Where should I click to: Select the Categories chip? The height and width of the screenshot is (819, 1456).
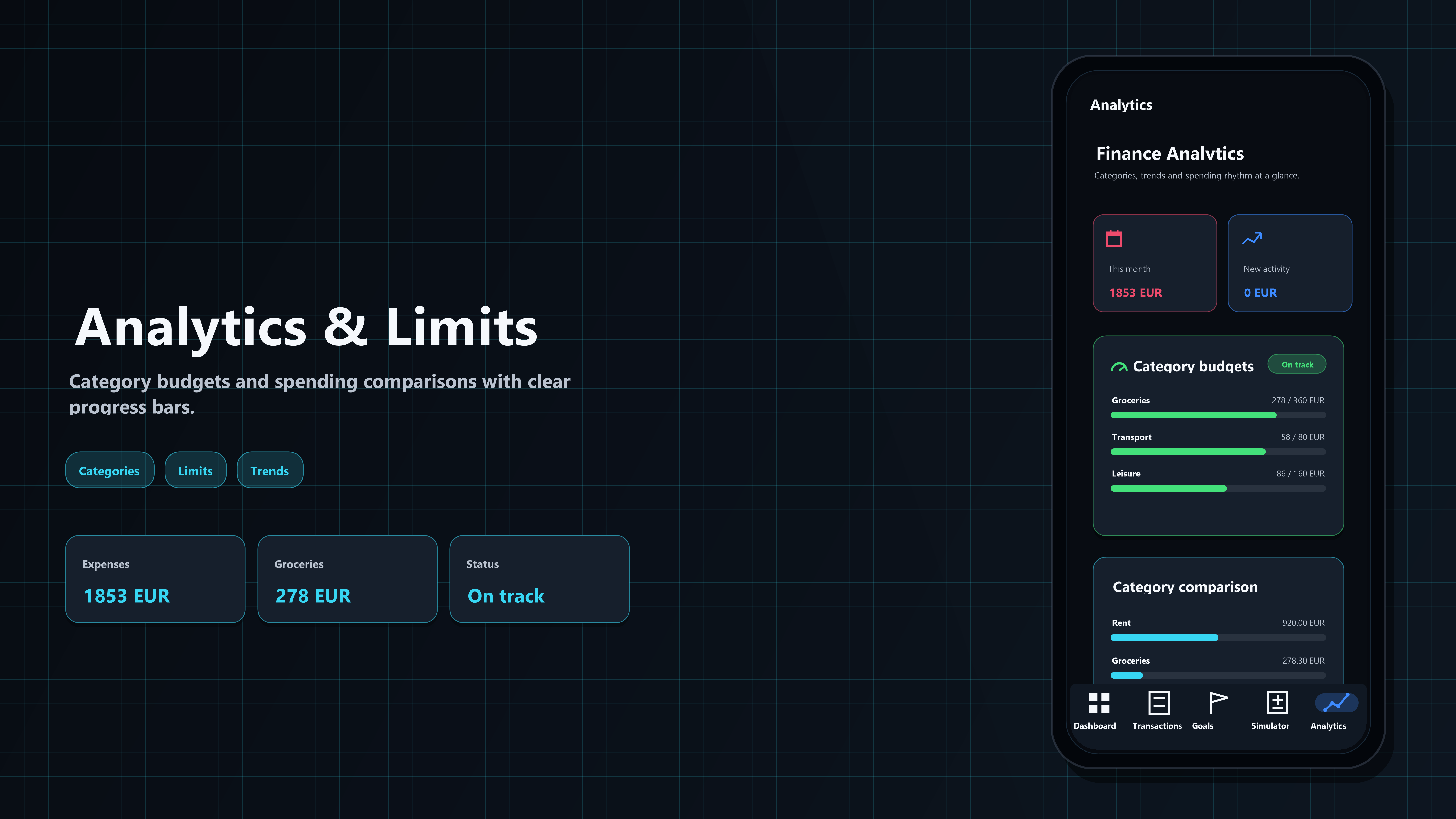(x=110, y=470)
